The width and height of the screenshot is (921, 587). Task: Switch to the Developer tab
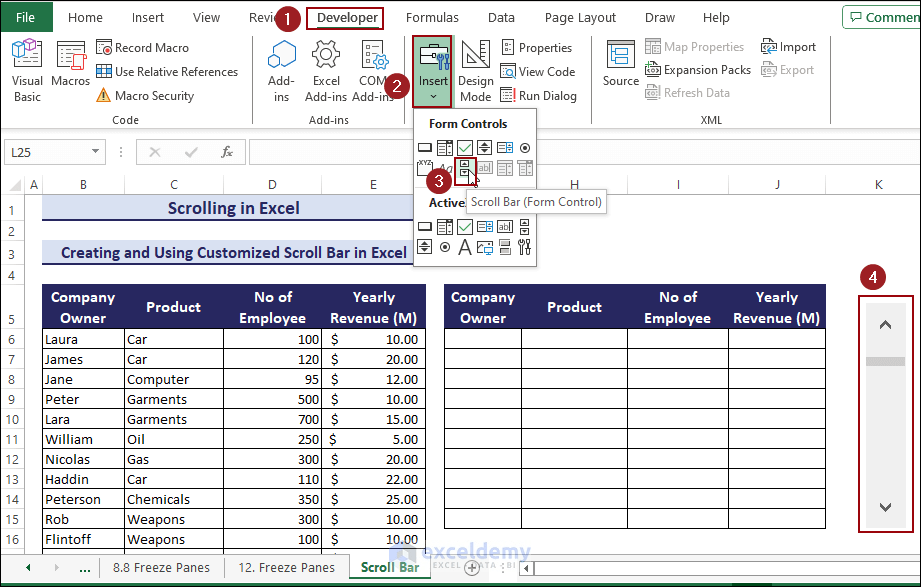344,17
